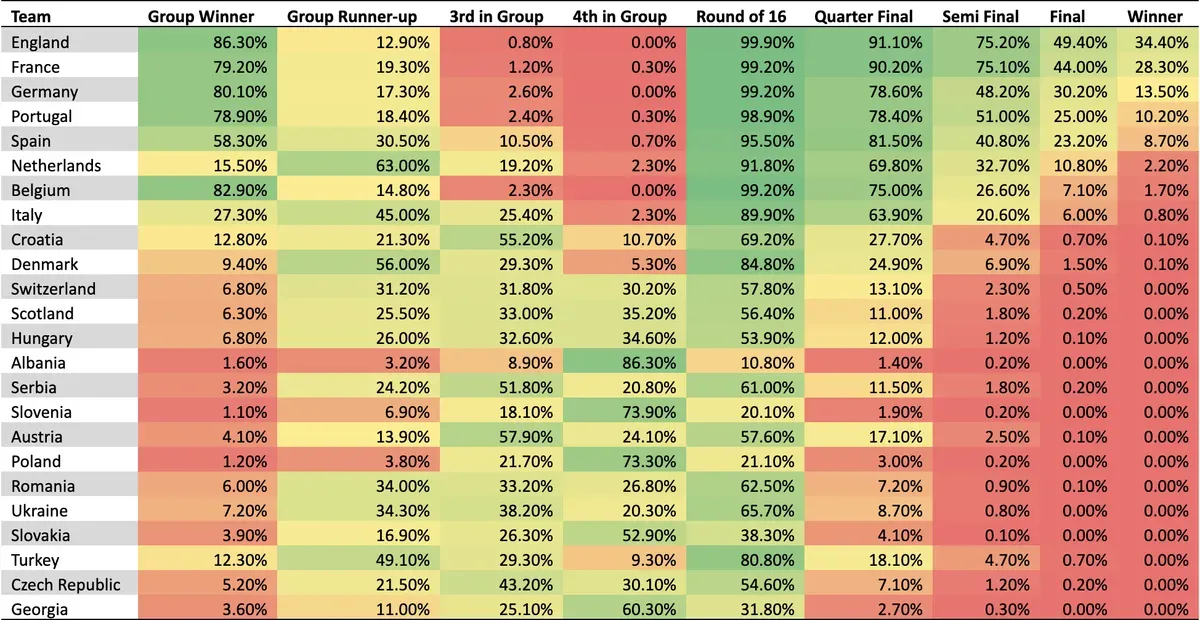Click England's 34.40% Winner cell
Viewport: 1200px width, 620px height.
point(1155,42)
